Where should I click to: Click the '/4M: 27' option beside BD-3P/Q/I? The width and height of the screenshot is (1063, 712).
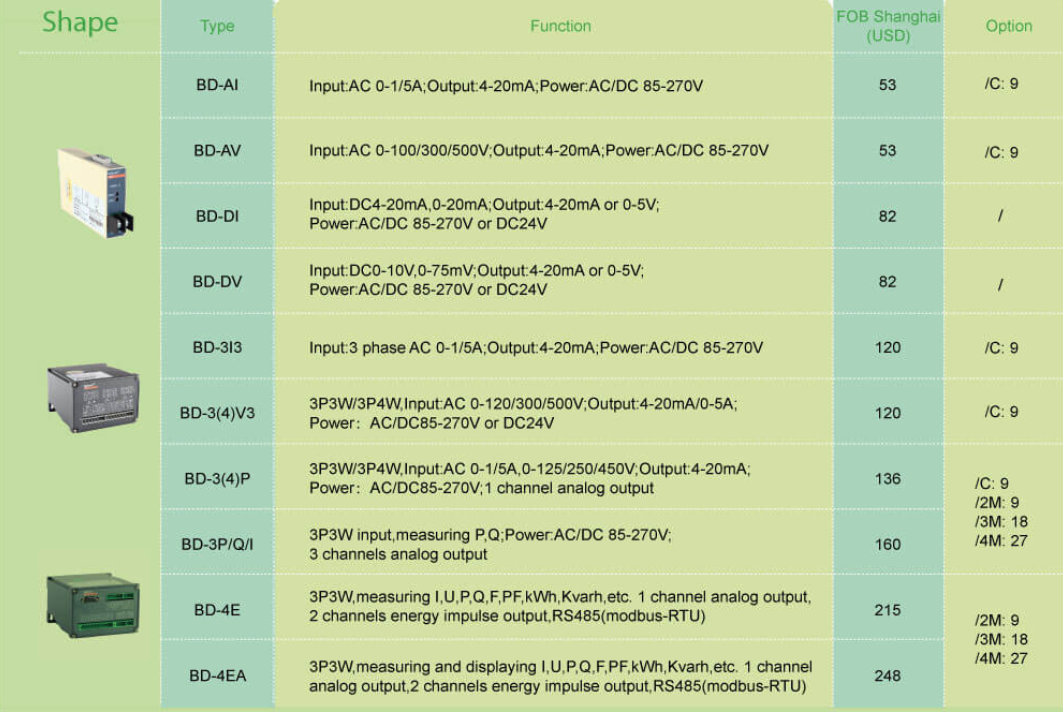[1001, 541]
